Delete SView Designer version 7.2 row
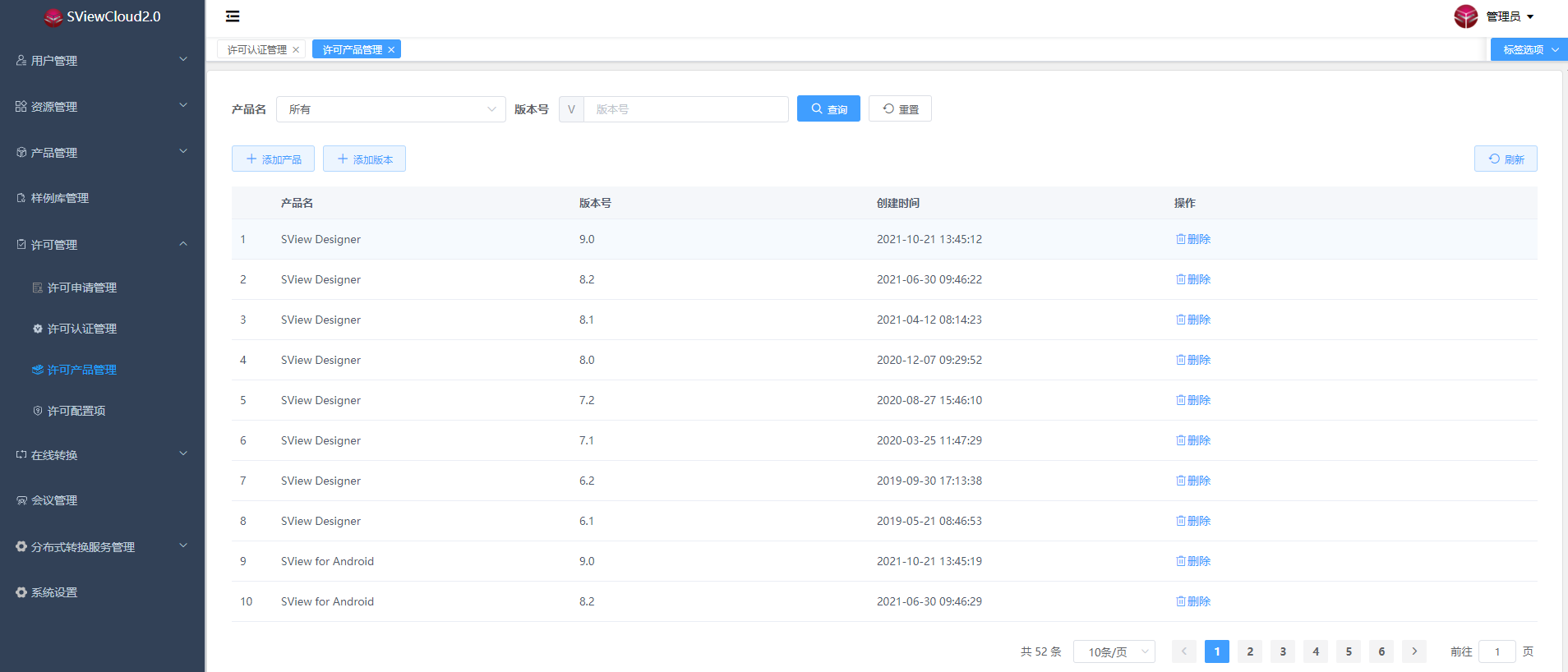This screenshot has height=672, width=1568. point(1193,400)
